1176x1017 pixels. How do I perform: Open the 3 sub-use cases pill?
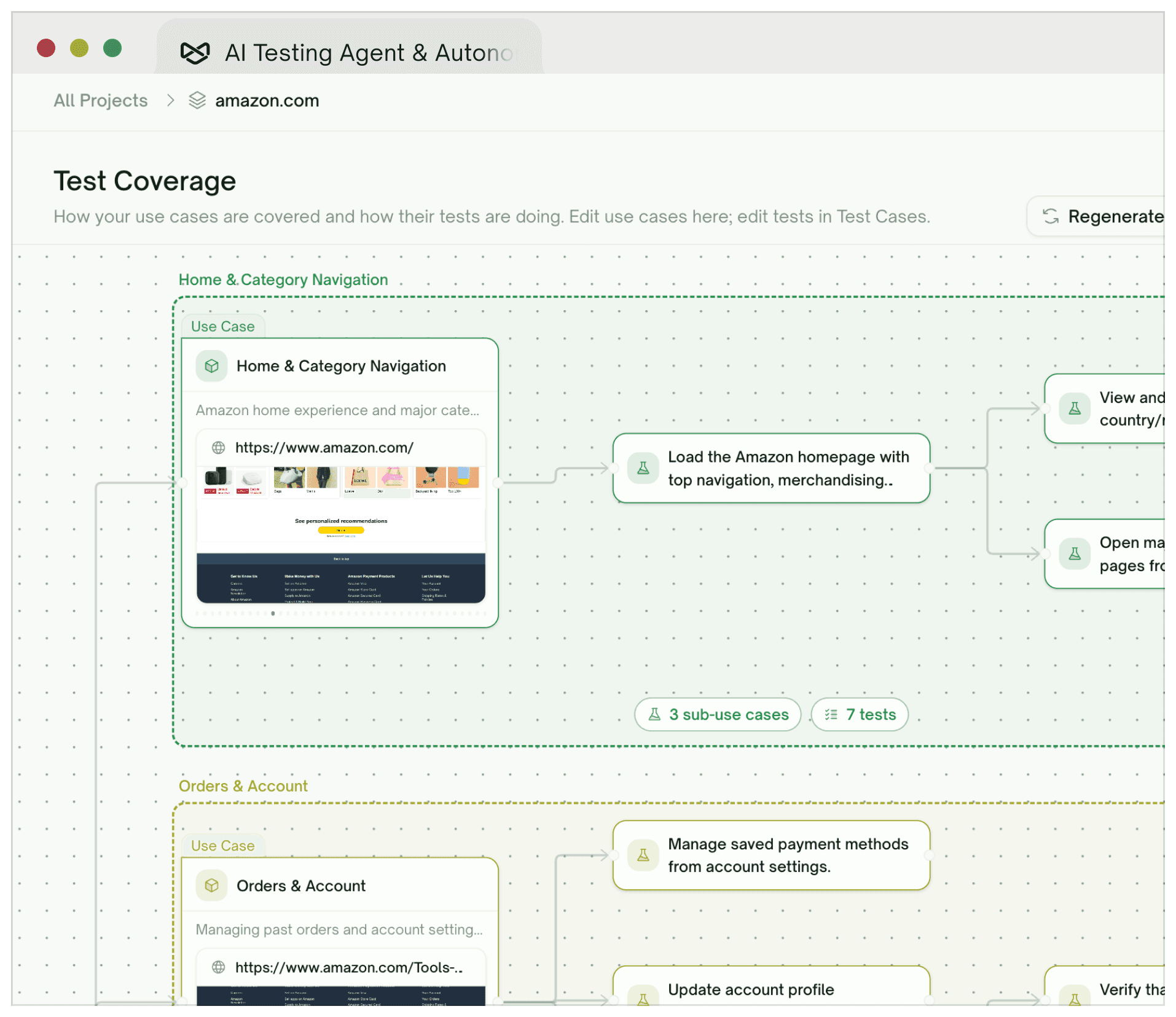coord(718,714)
